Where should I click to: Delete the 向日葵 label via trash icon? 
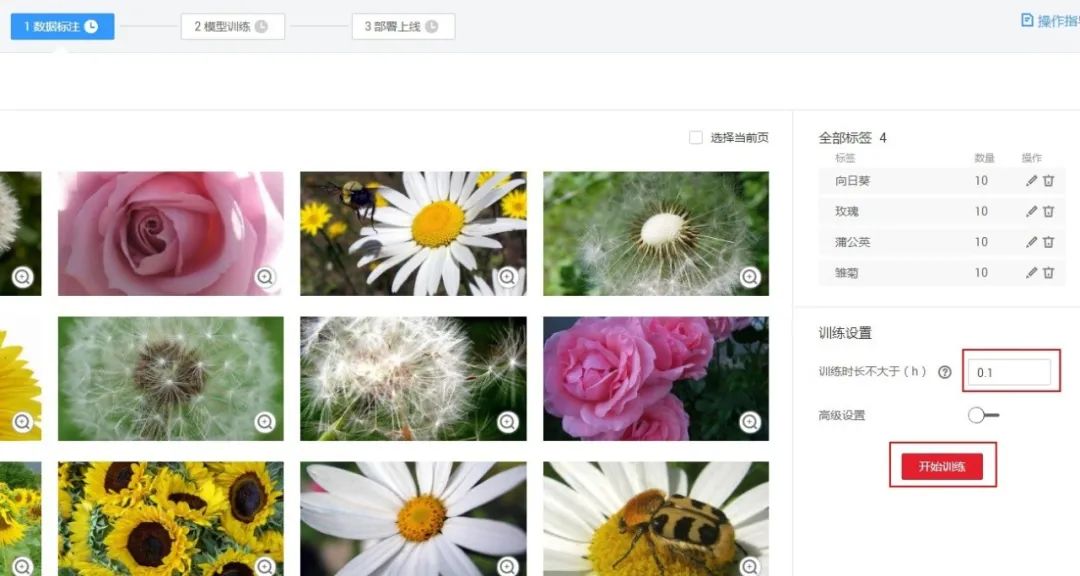[x=1048, y=181]
